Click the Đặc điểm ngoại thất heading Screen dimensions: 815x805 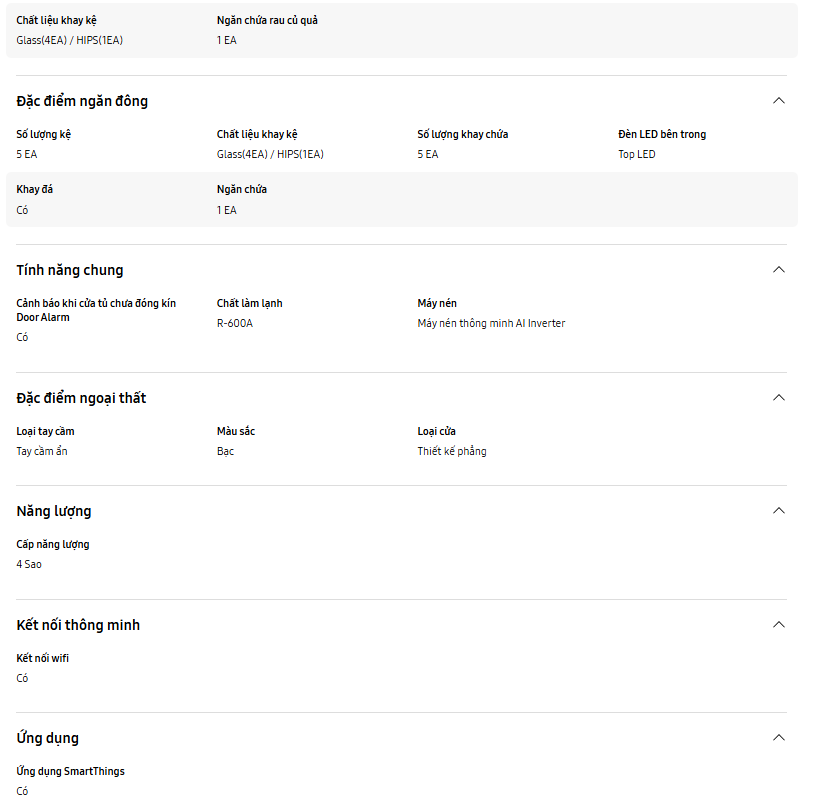coord(81,398)
